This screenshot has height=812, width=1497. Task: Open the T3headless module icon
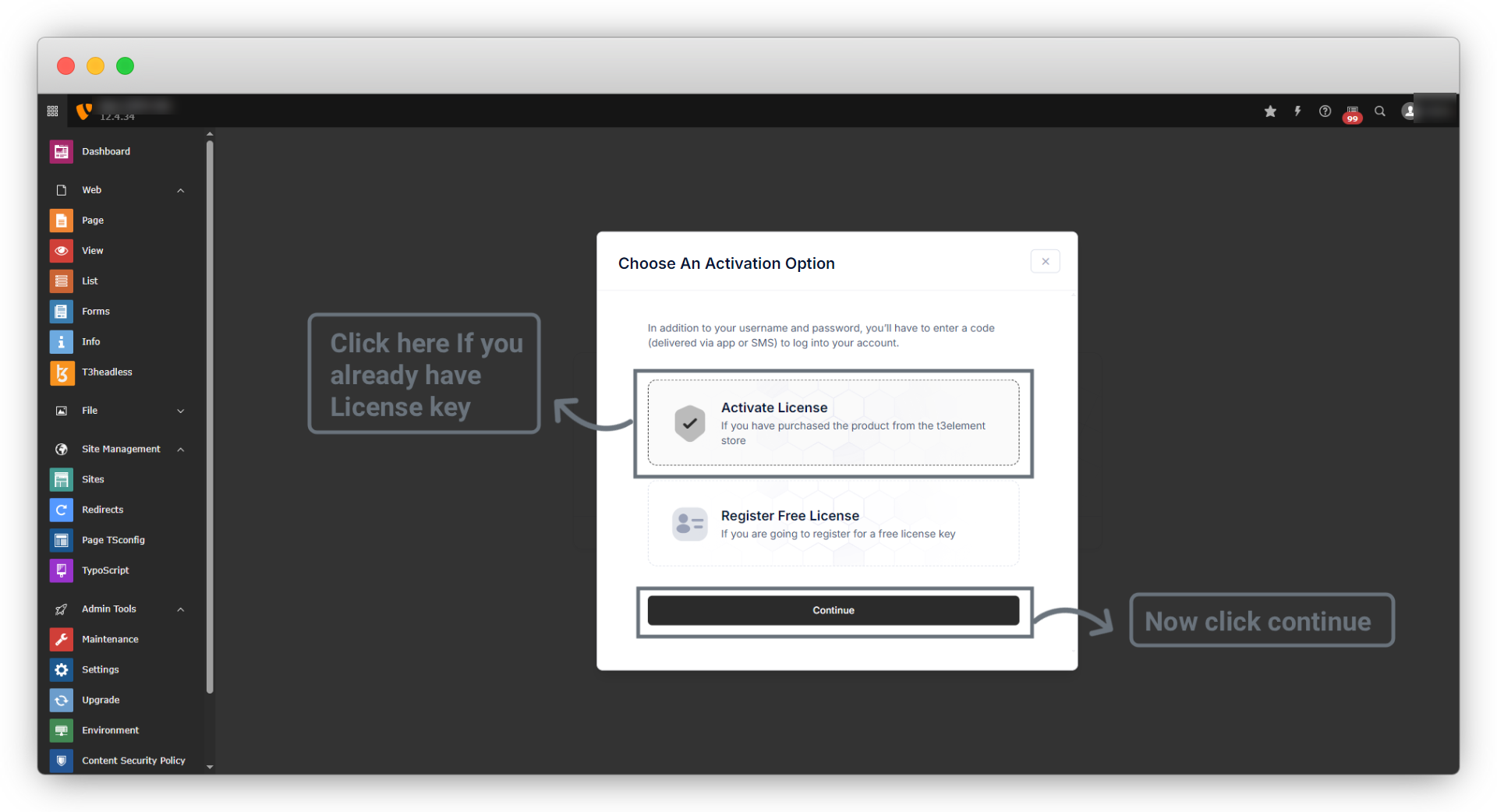61,372
